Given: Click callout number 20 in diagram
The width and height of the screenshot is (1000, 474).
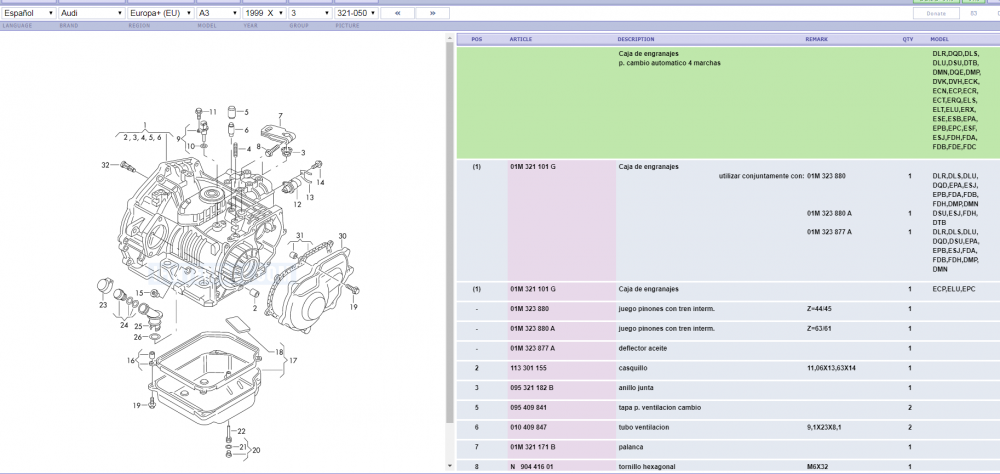Looking at the screenshot, I should tap(256, 450).
